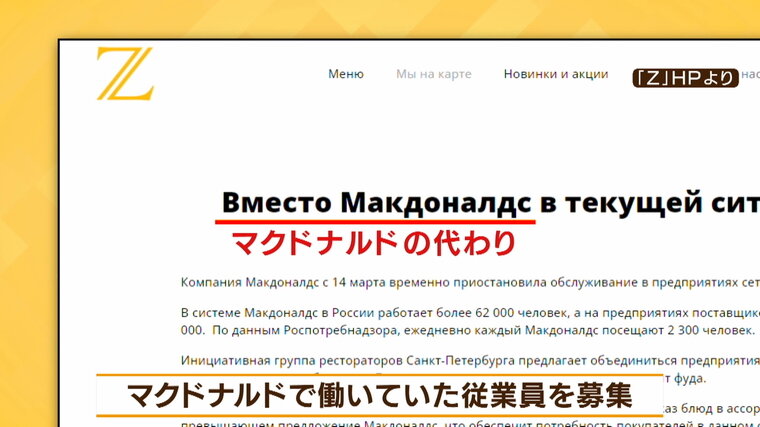
Task: Click the heading Вместо Макдоналдс в текущей
Action: (x=491, y=202)
